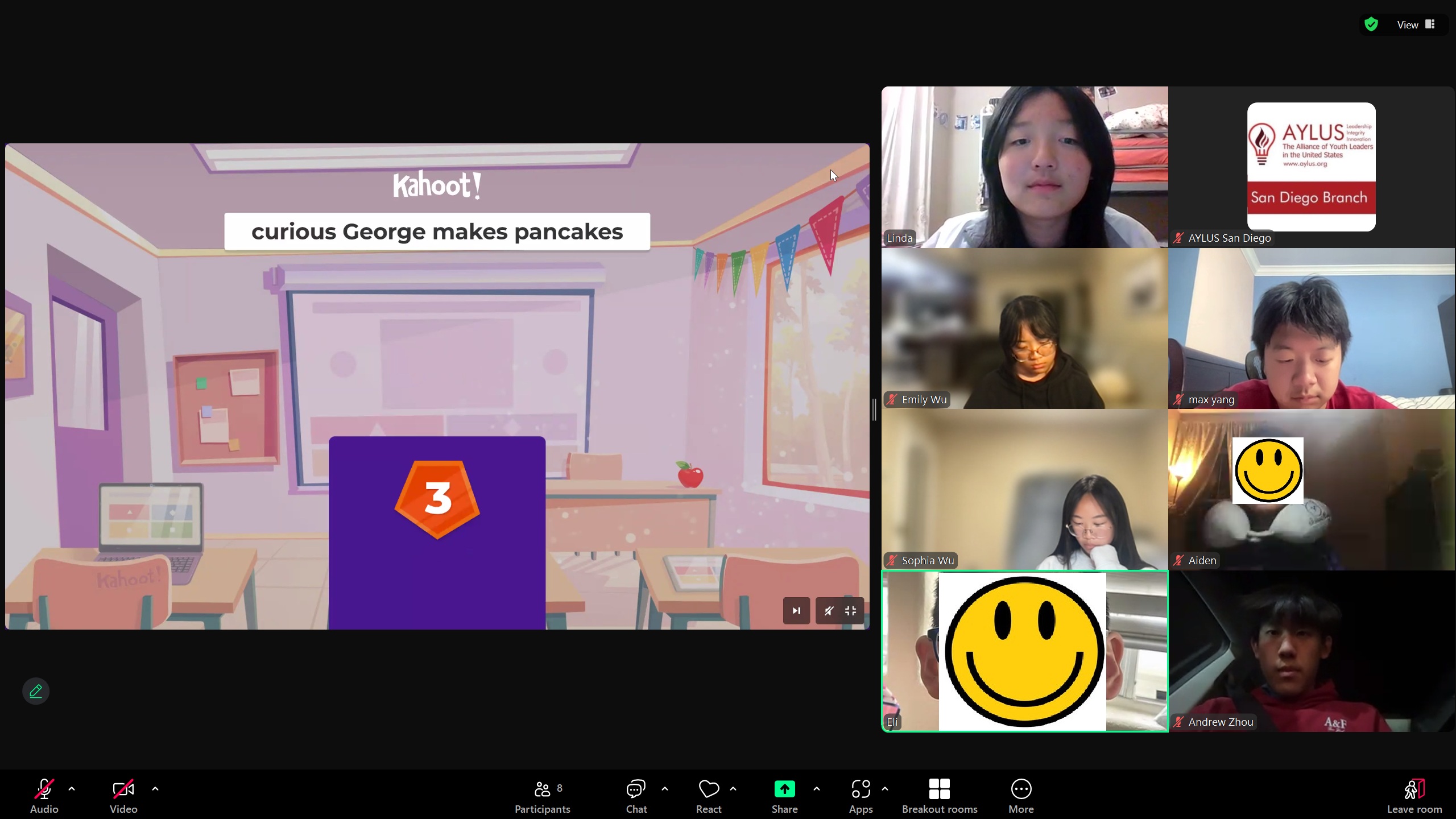The width and height of the screenshot is (1456, 819).
Task: Click the 'Linda' name label
Action: (899, 238)
